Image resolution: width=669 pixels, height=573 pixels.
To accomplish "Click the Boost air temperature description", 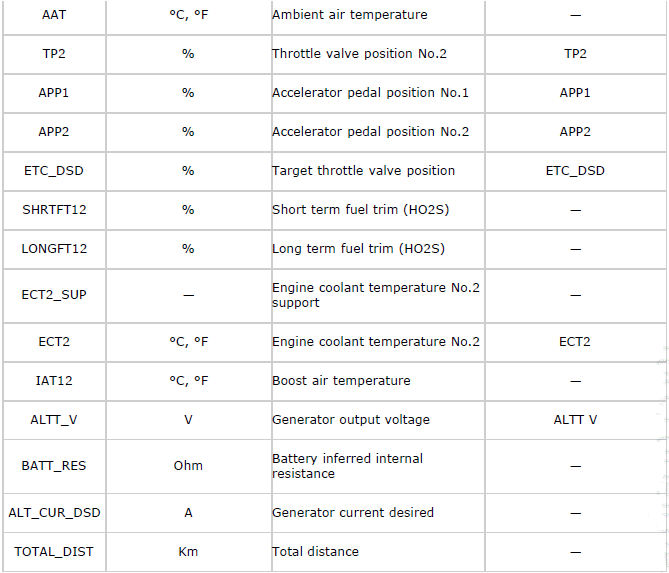I will click(341, 381).
